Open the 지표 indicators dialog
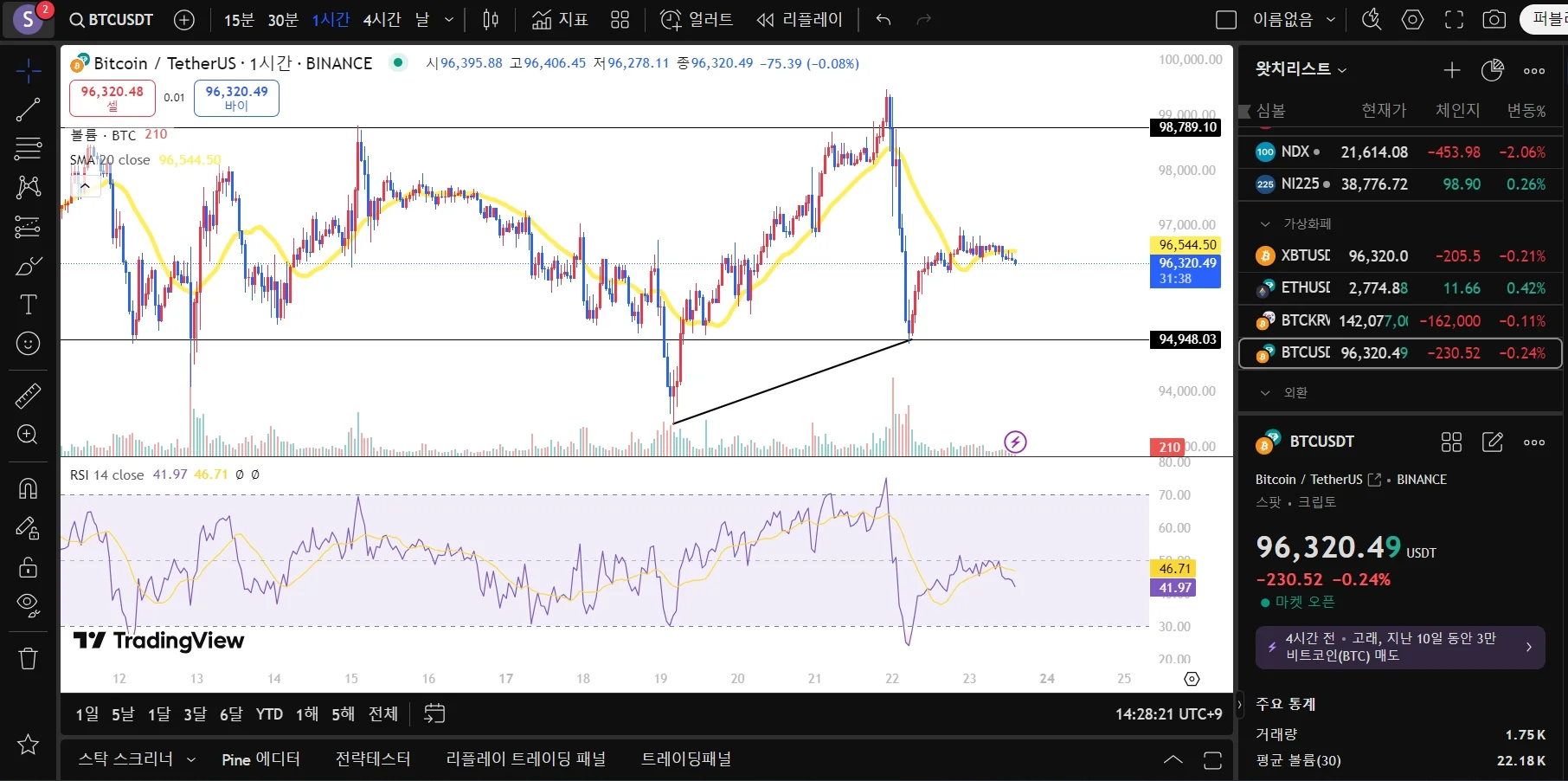 click(x=560, y=19)
